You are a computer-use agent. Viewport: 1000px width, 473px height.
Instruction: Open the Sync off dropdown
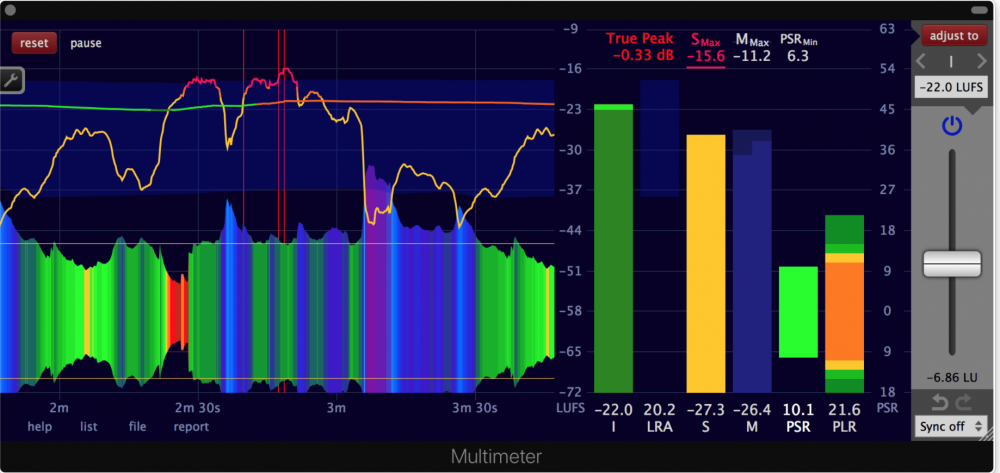pyautogui.click(x=950, y=426)
